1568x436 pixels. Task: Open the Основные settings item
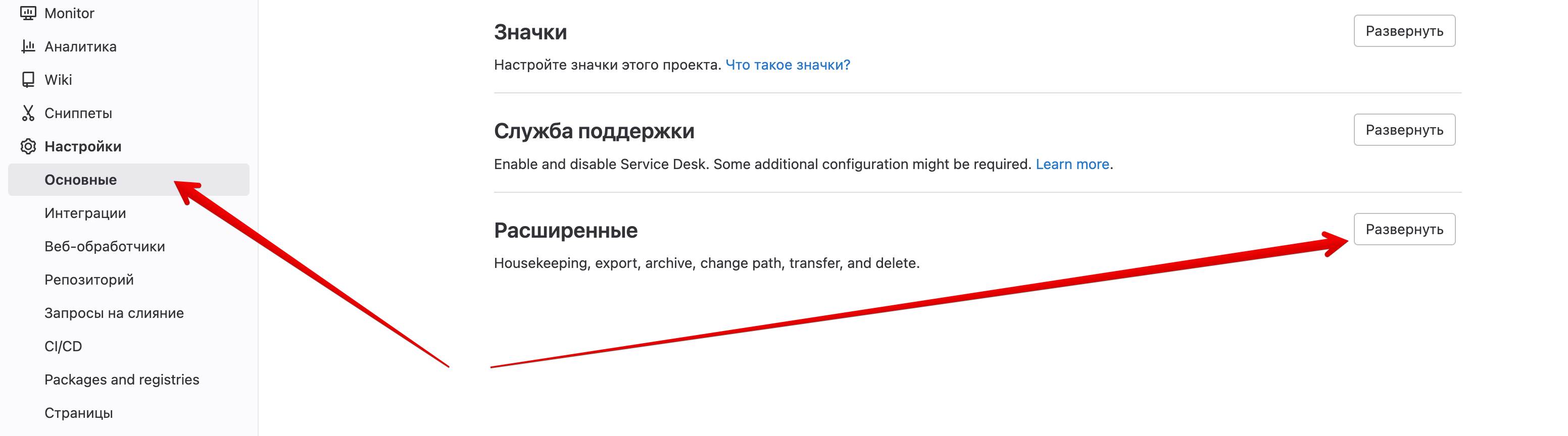coord(128,180)
